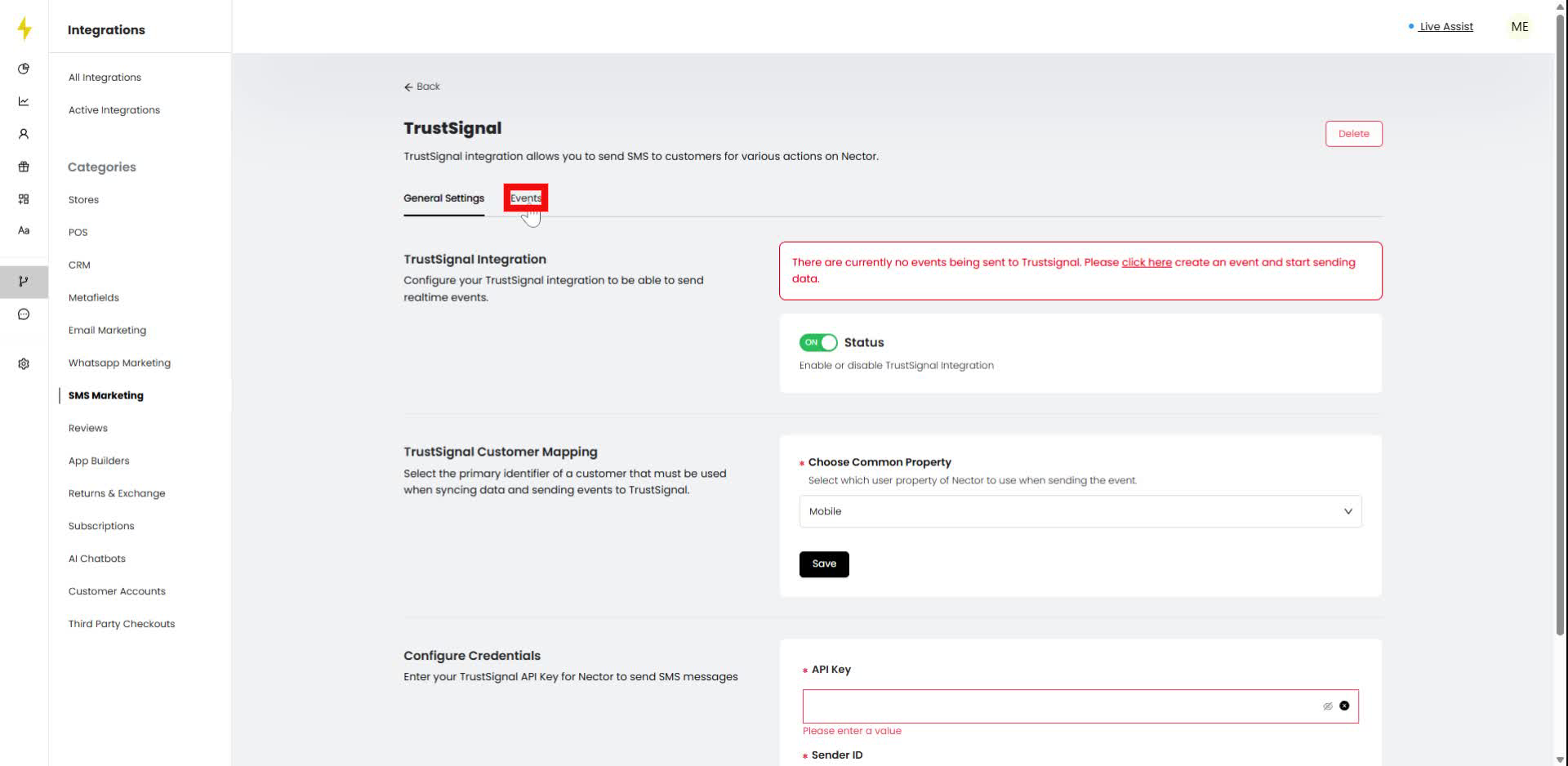Open the customers person icon in sidebar
This screenshot has width=1568, height=766.
coord(24,134)
